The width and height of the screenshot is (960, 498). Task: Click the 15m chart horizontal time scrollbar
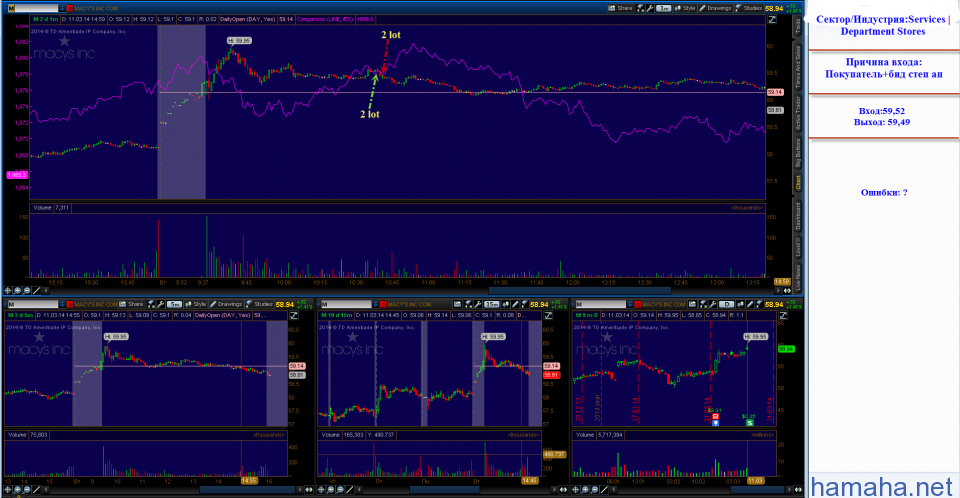pyautogui.click(x=444, y=489)
